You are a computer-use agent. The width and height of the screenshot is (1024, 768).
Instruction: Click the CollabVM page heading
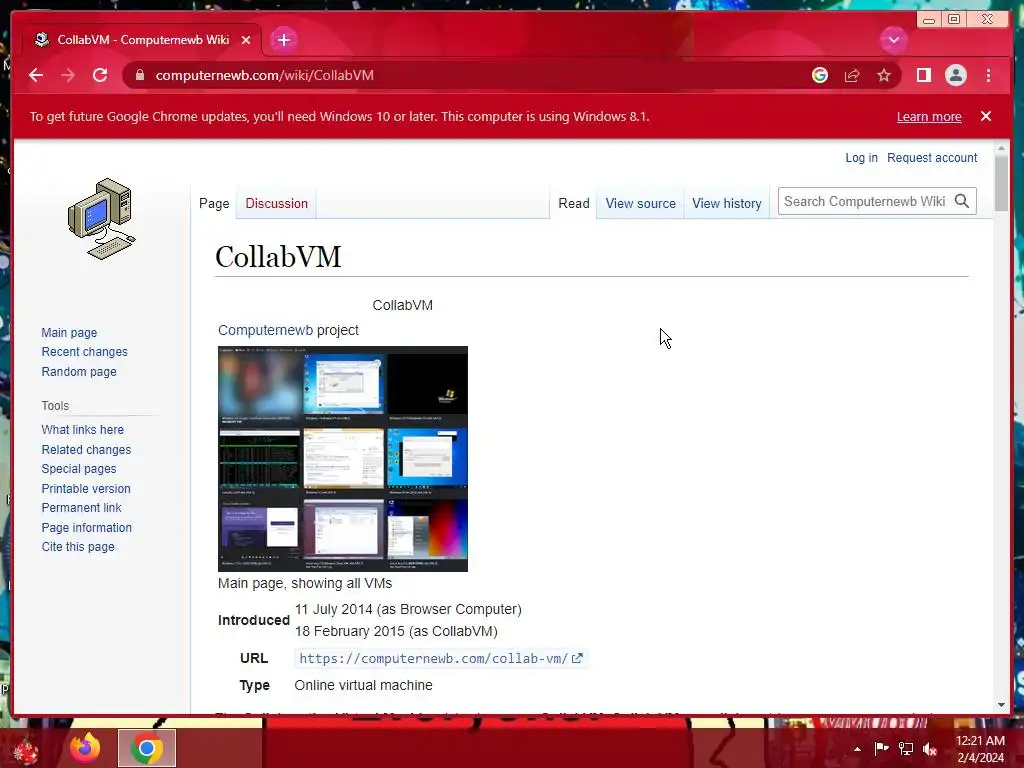(278, 257)
